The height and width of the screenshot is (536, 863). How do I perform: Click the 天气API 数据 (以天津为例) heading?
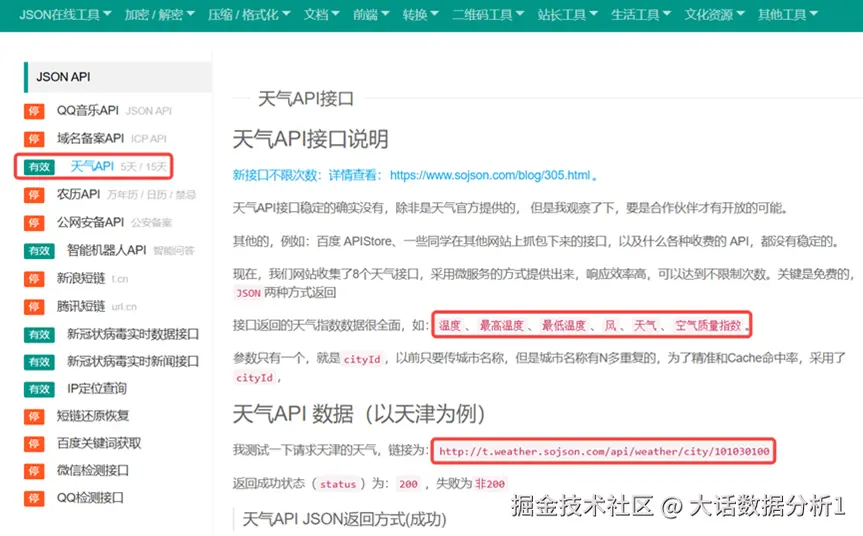click(x=359, y=414)
